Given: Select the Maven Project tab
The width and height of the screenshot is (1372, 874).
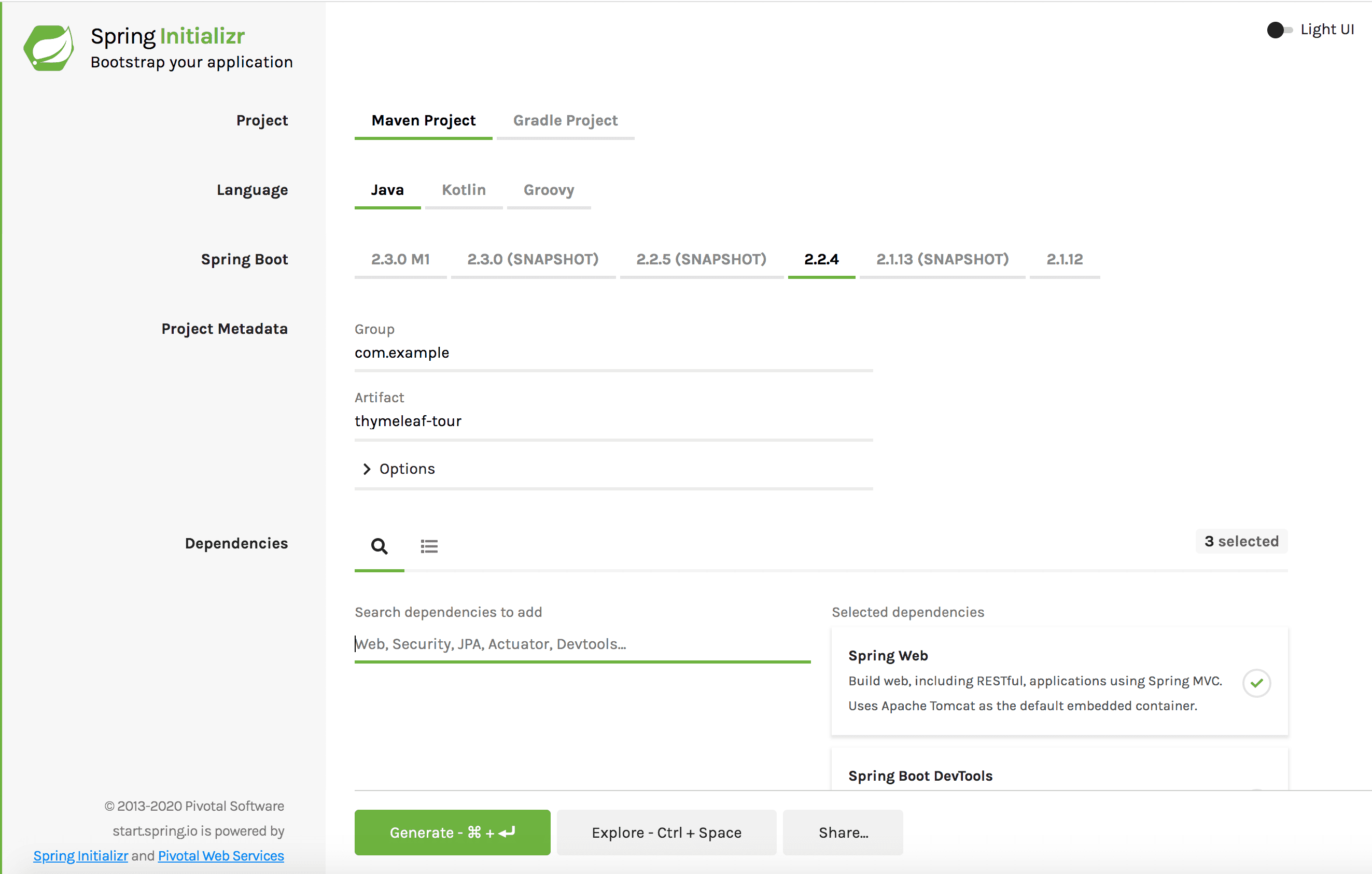Looking at the screenshot, I should coord(423,120).
